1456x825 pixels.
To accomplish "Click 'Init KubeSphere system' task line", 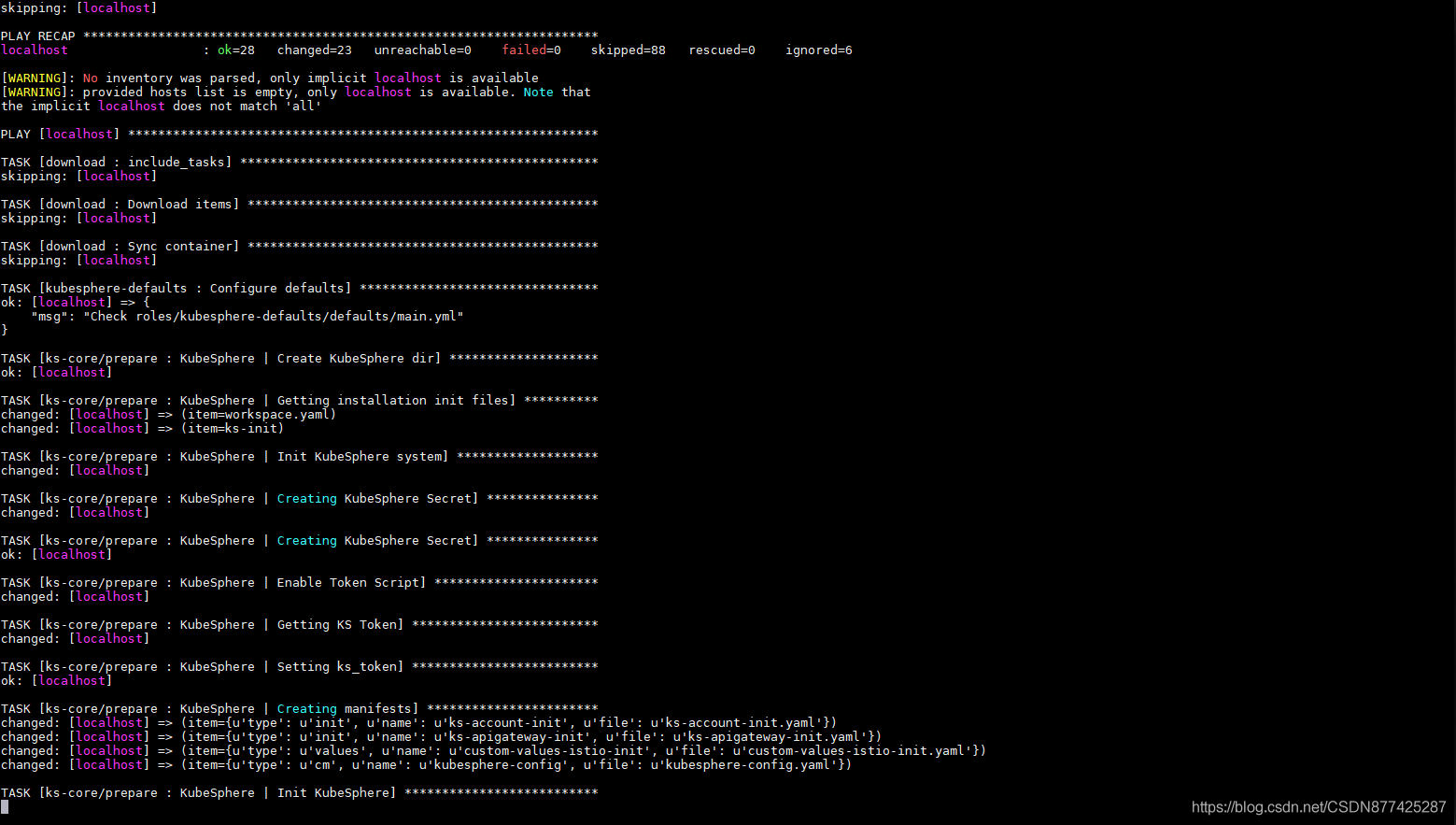I will [299, 457].
